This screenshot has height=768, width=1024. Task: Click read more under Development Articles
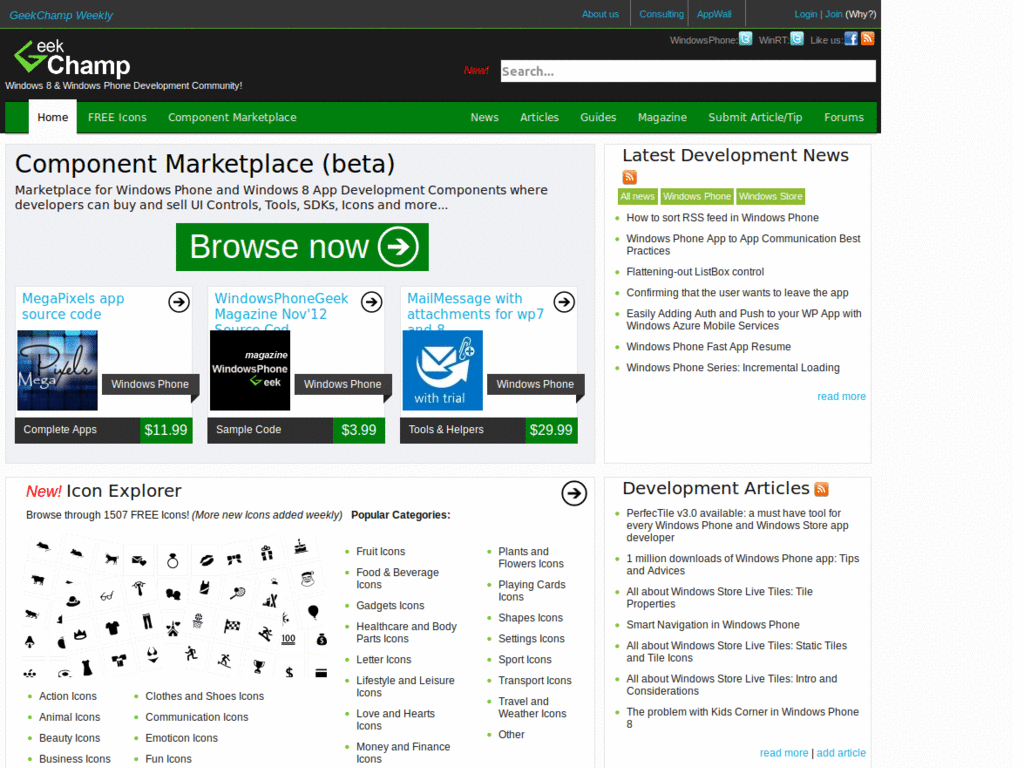pyautogui.click(x=784, y=753)
